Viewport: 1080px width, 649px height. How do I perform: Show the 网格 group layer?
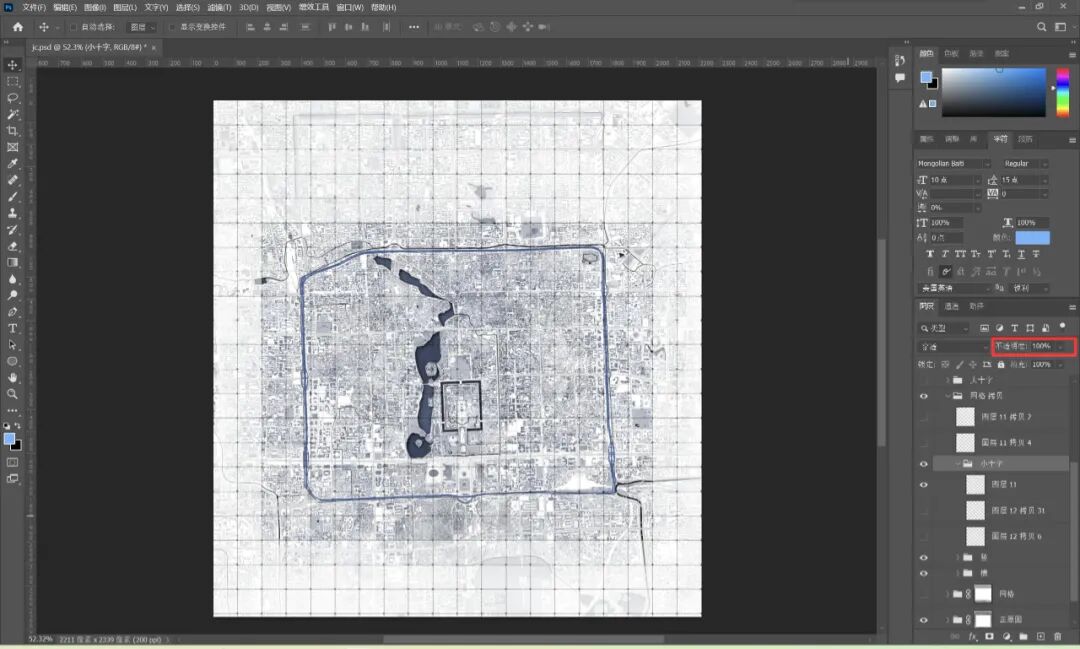tap(924, 594)
